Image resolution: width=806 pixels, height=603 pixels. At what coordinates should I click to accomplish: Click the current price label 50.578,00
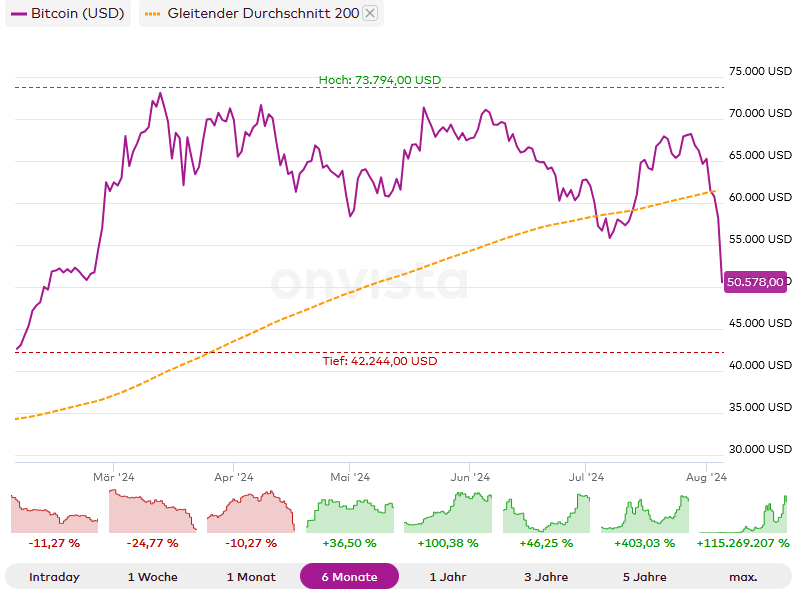pyautogui.click(x=755, y=282)
